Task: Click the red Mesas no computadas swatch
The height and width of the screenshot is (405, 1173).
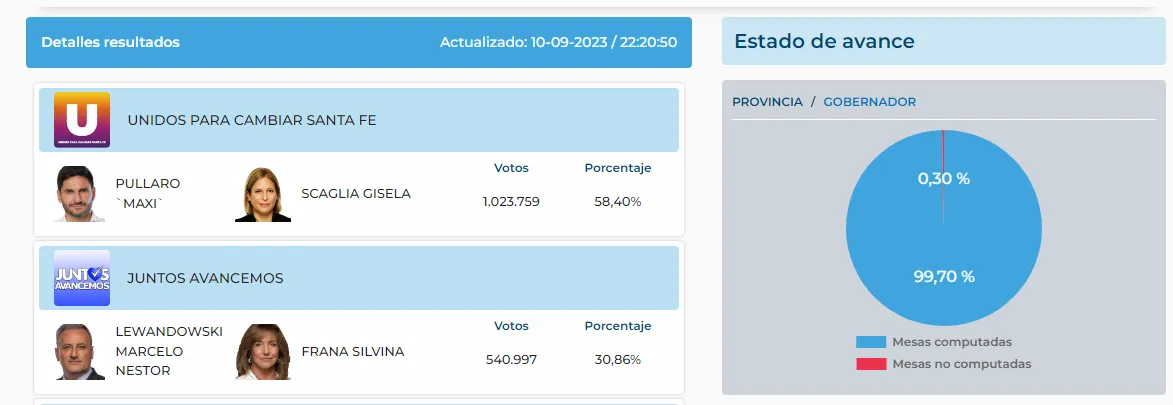Action: (x=870, y=364)
